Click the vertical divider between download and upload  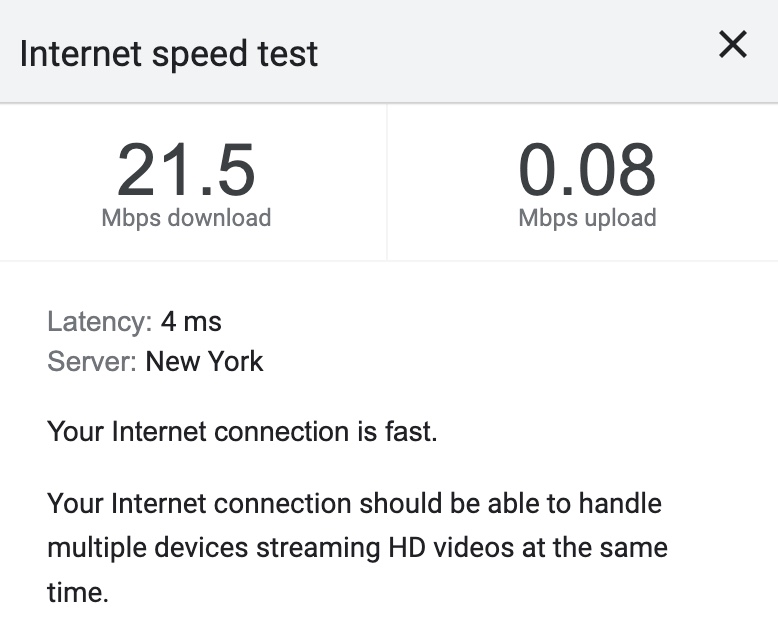[387, 182]
